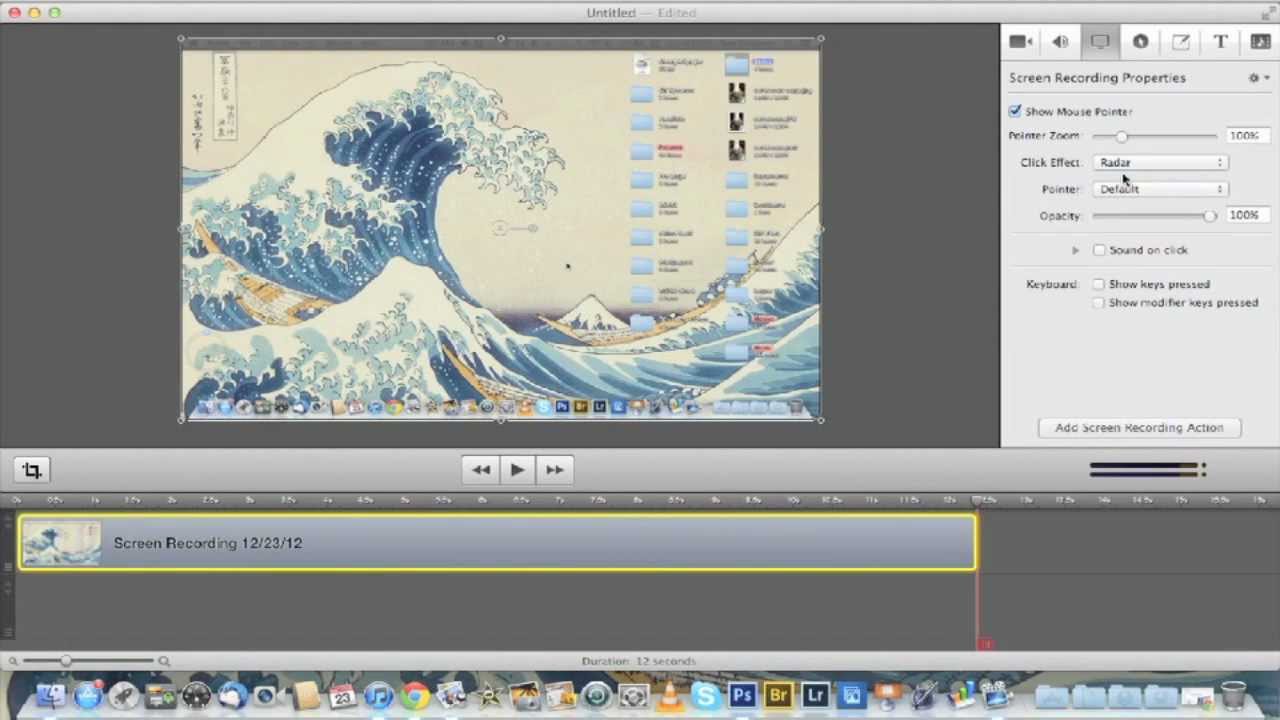
Task: Open the App Store dock icon
Action: [88, 695]
